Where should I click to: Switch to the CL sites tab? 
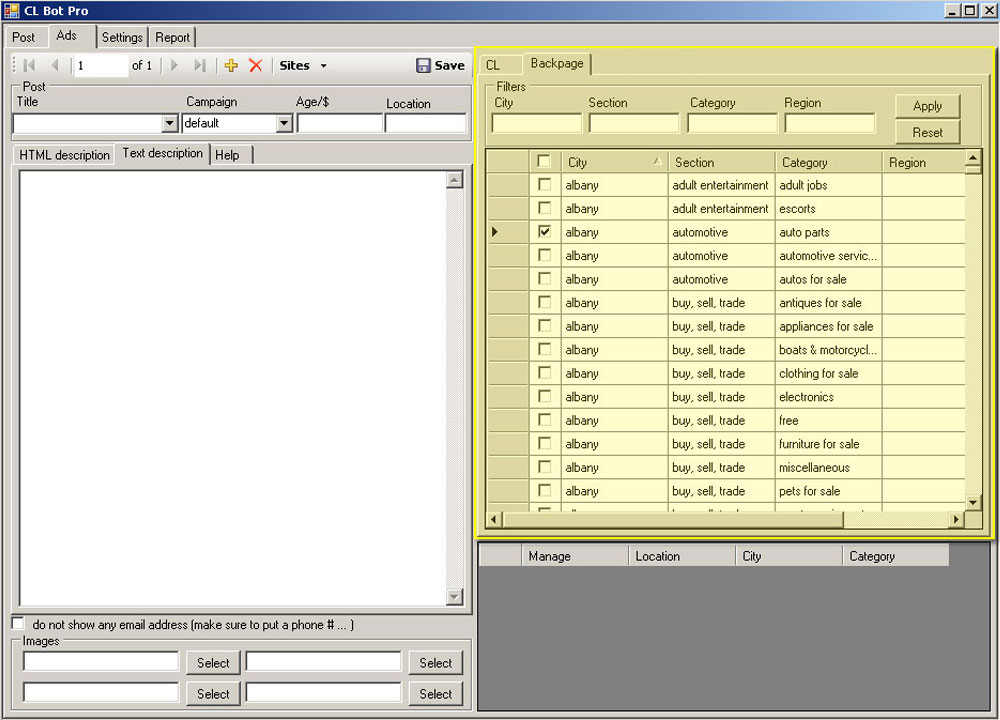(x=493, y=65)
